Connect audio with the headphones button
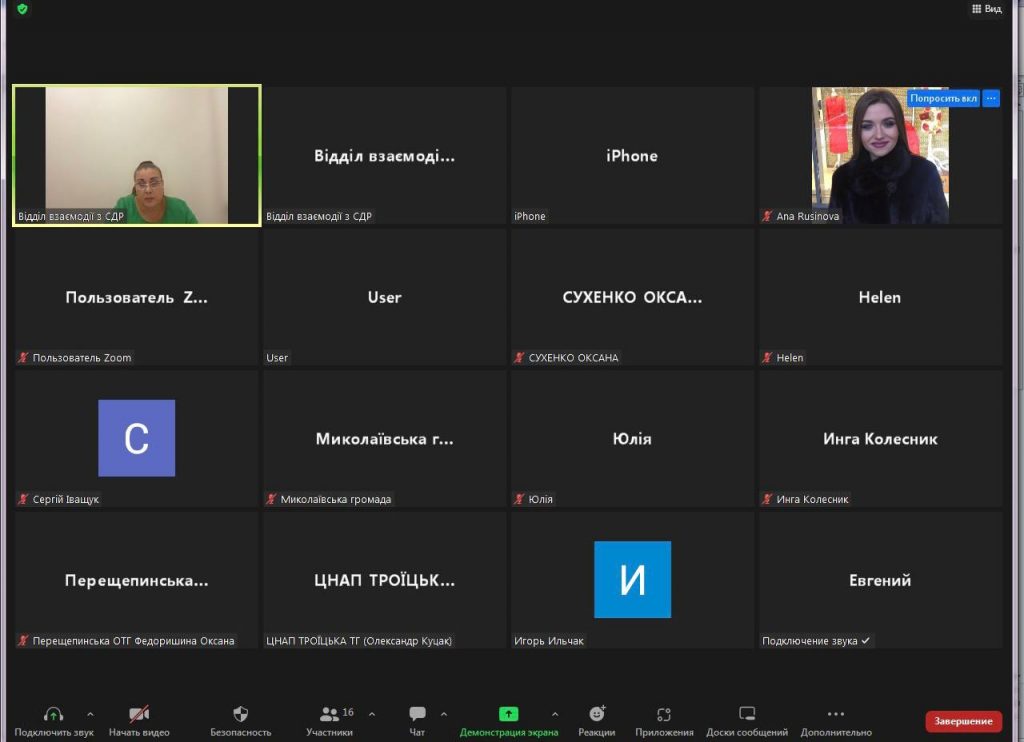Viewport: 1024px width, 742px height. (54, 714)
